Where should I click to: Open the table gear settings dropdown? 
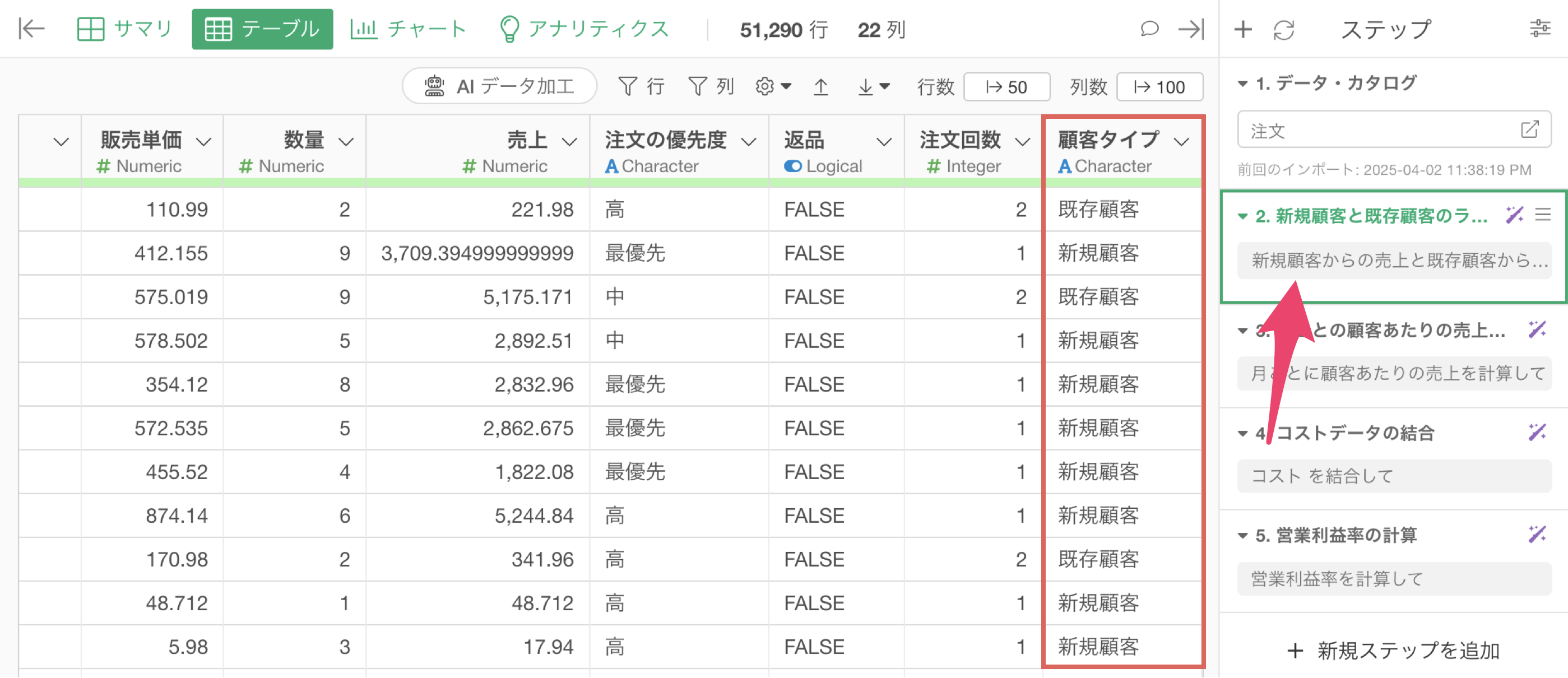(773, 86)
